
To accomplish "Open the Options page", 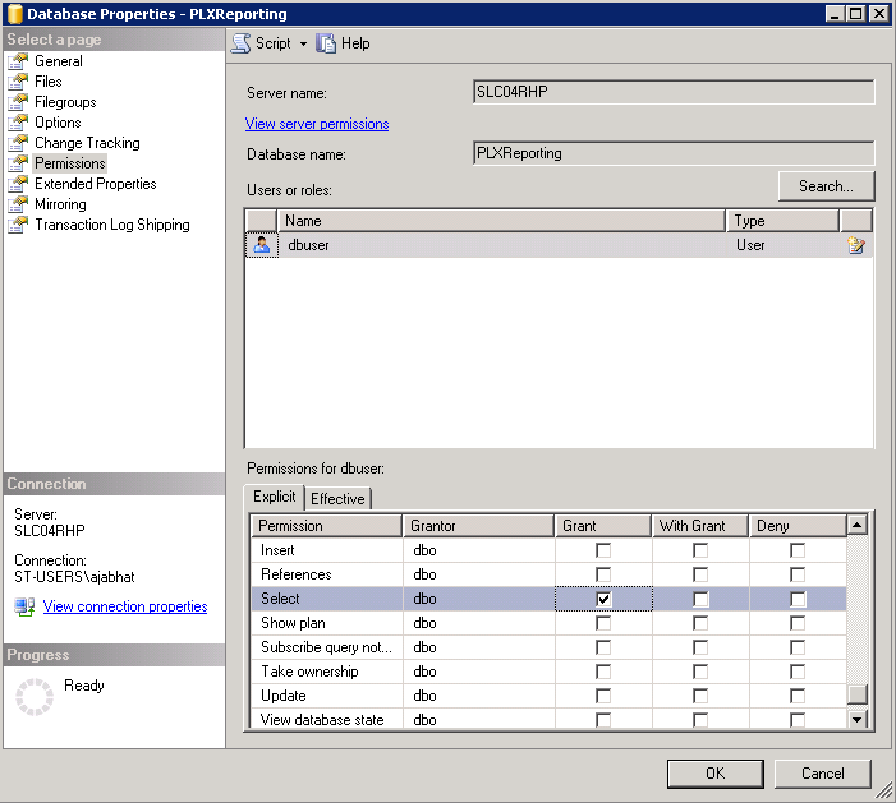I will coord(58,122).
